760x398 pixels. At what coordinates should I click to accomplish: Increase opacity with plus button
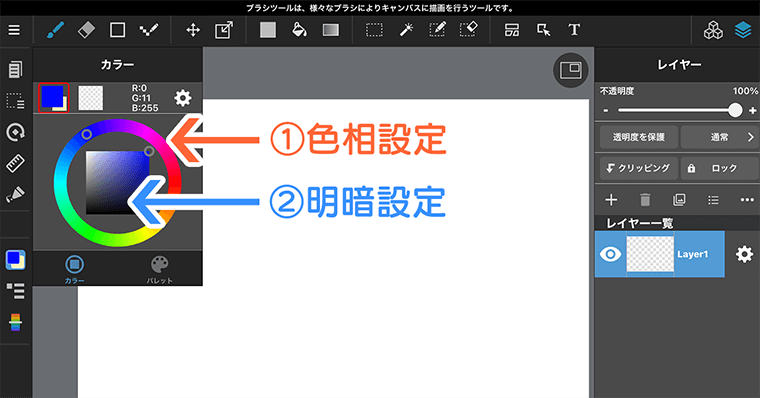[x=753, y=111]
